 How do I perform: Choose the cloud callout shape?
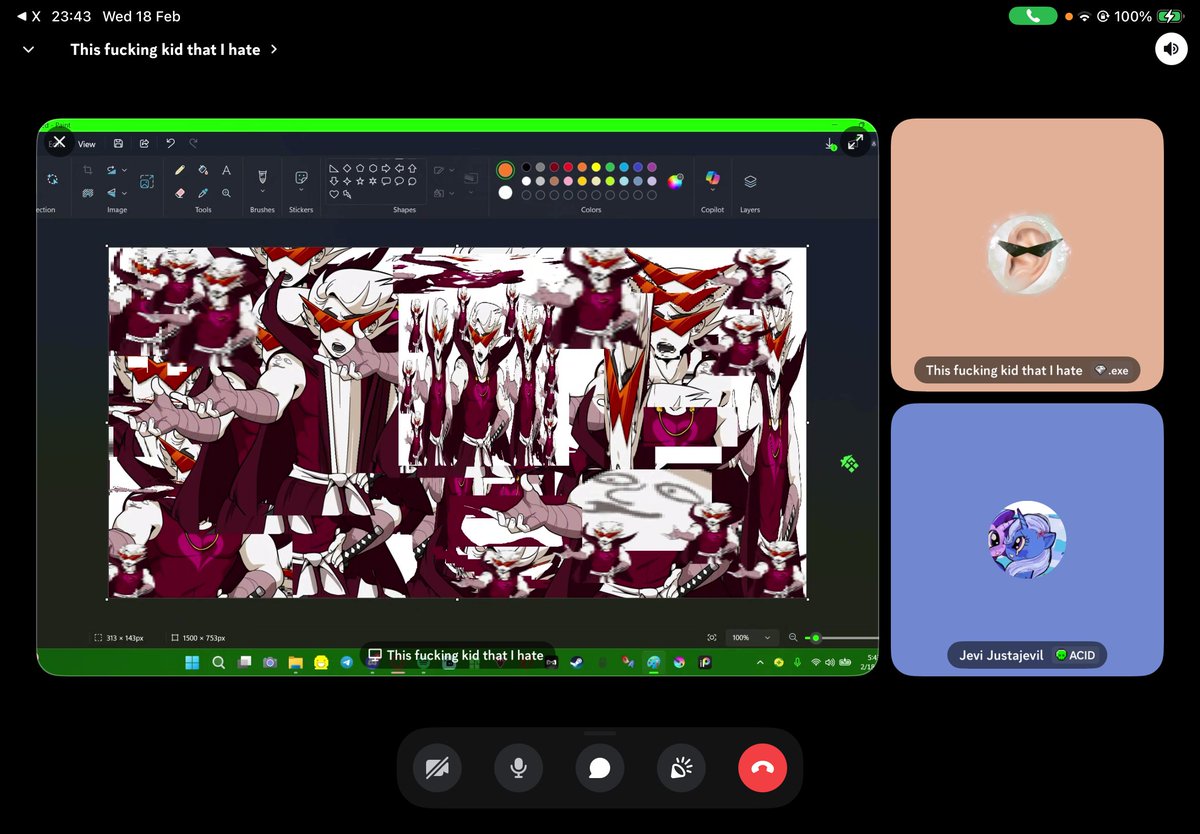click(x=411, y=181)
